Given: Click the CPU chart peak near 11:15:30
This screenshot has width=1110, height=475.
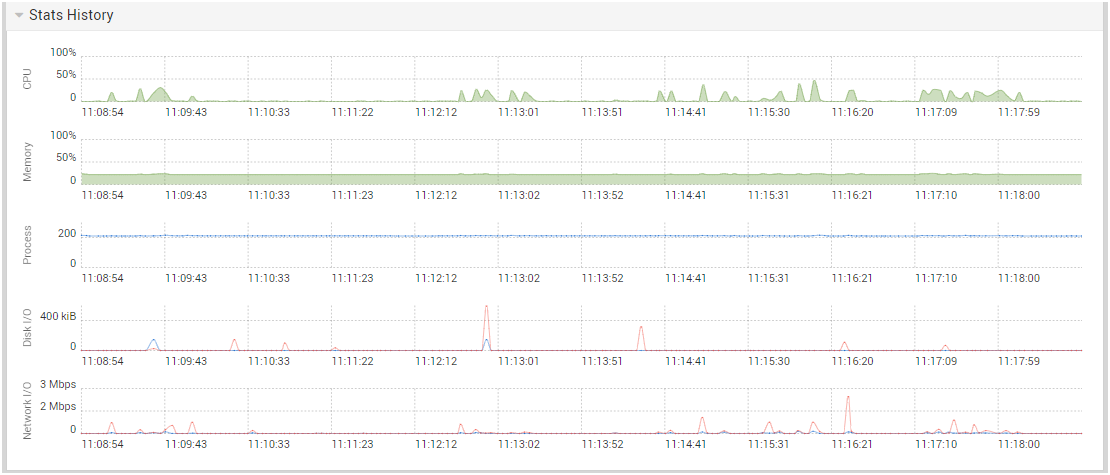Looking at the screenshot, I should pos(814,91).
